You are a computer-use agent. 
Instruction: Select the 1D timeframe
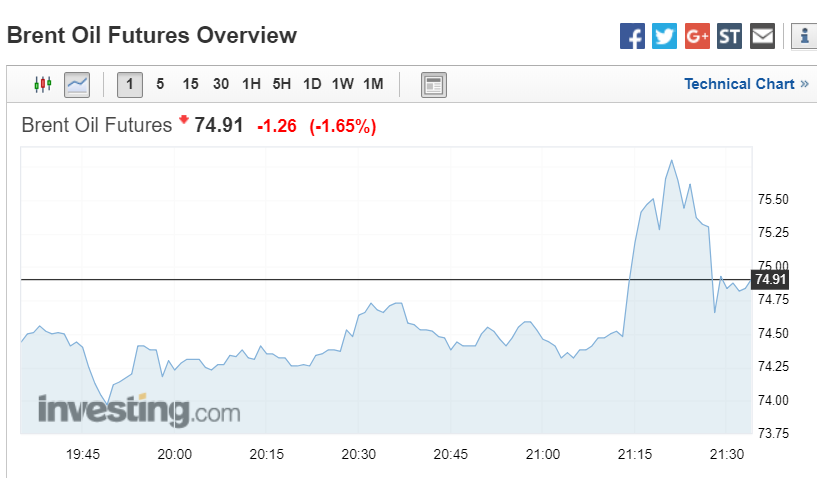[x=312, y=84]
